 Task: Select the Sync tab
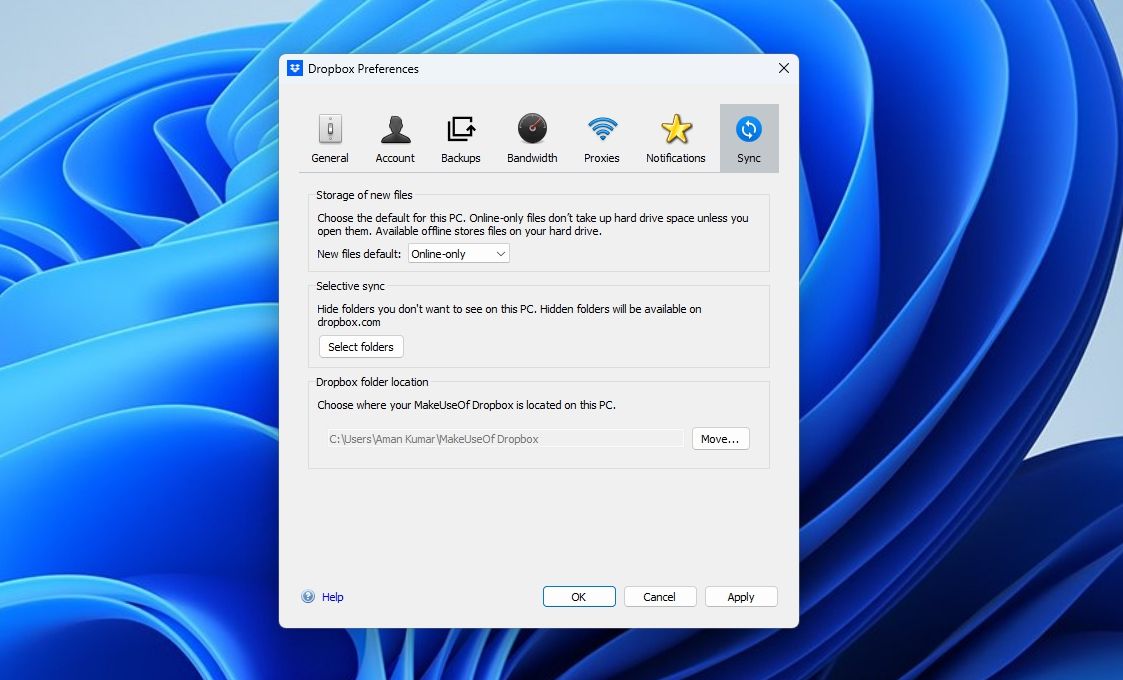[749, 139]
